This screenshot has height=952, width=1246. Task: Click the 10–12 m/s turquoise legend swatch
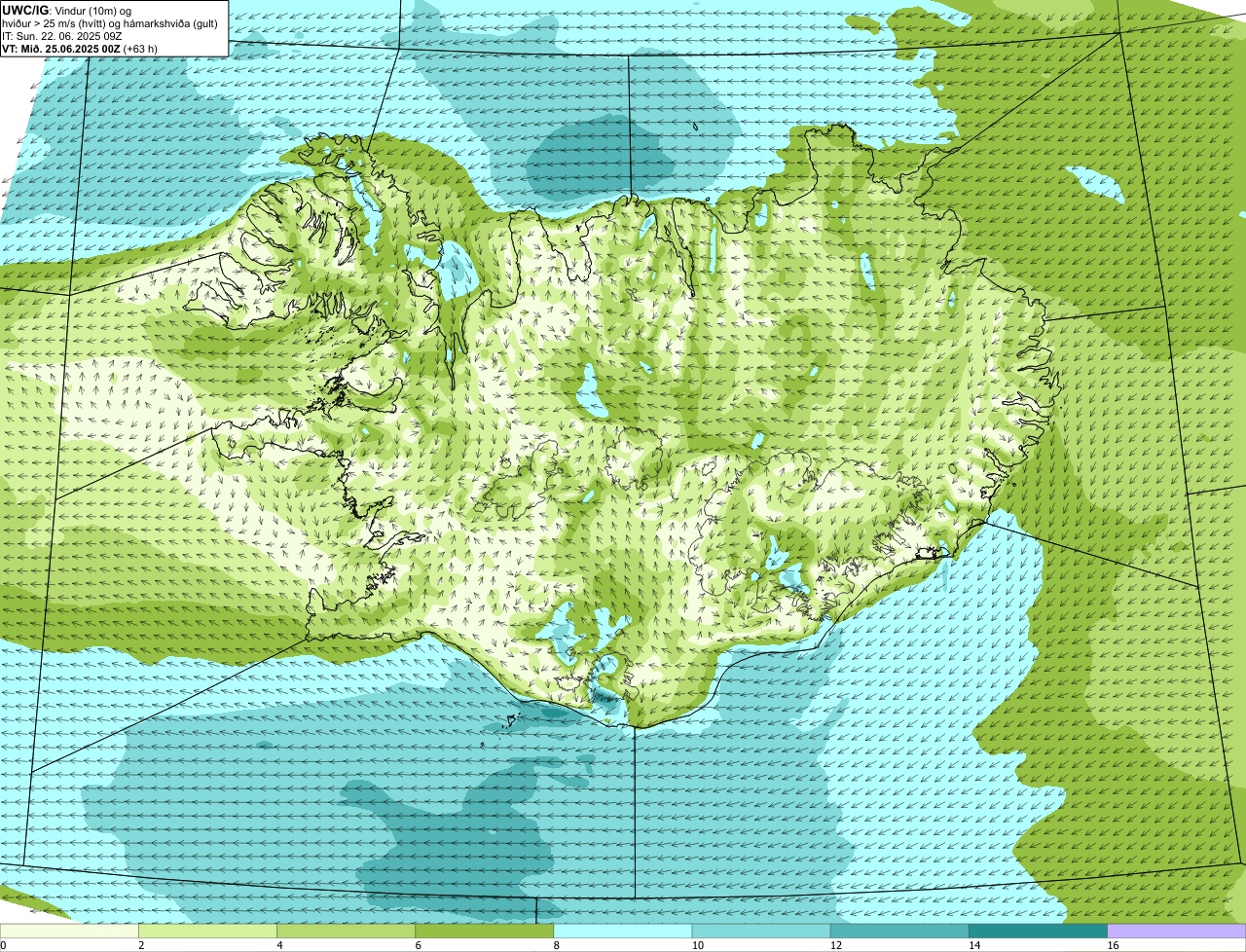pyautogui.click(x=761, y=931)
